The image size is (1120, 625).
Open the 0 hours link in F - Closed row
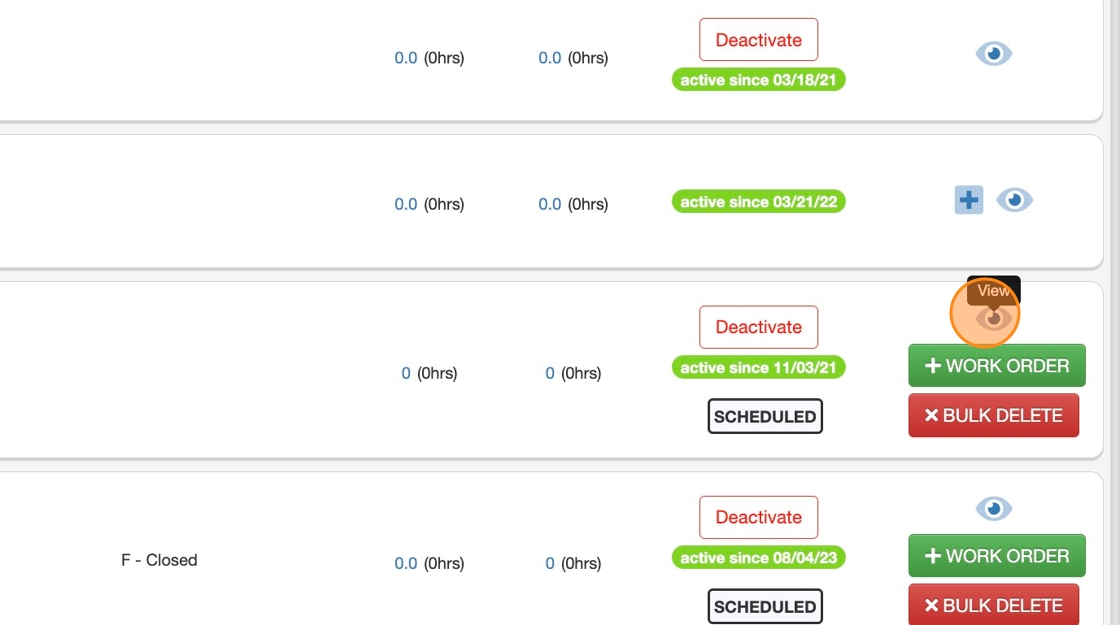coord(550,564)
